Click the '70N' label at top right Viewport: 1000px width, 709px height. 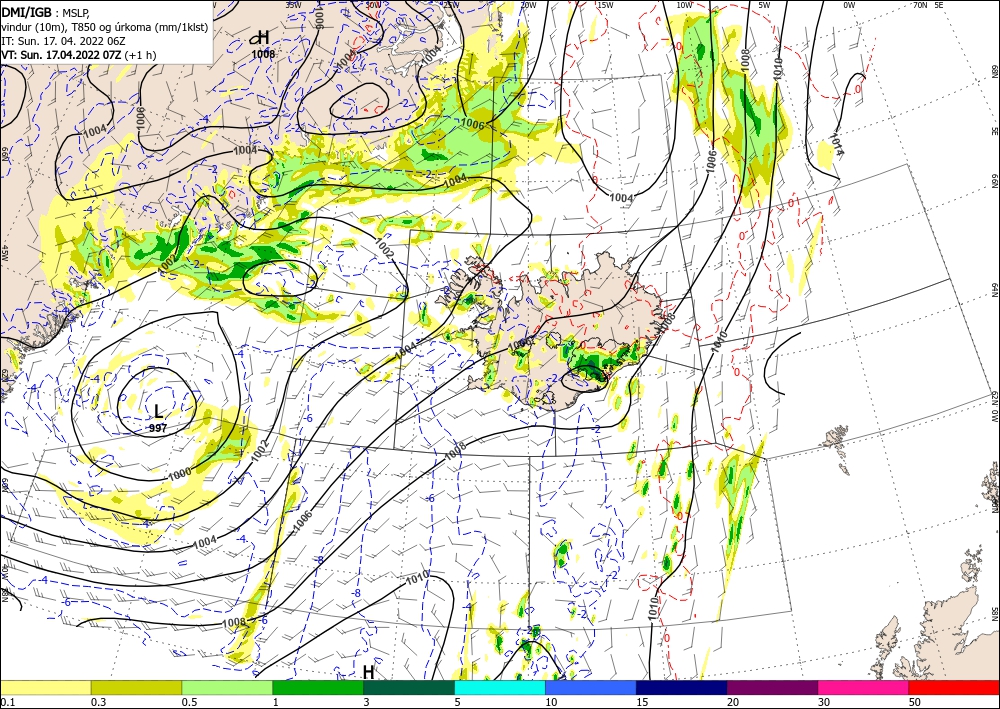[920, 5]
